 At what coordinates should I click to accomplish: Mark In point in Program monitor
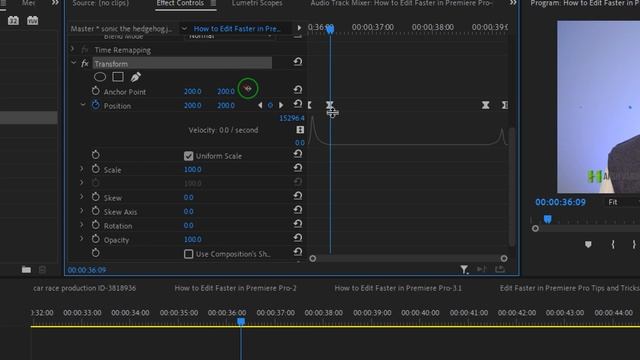(613, 244)
